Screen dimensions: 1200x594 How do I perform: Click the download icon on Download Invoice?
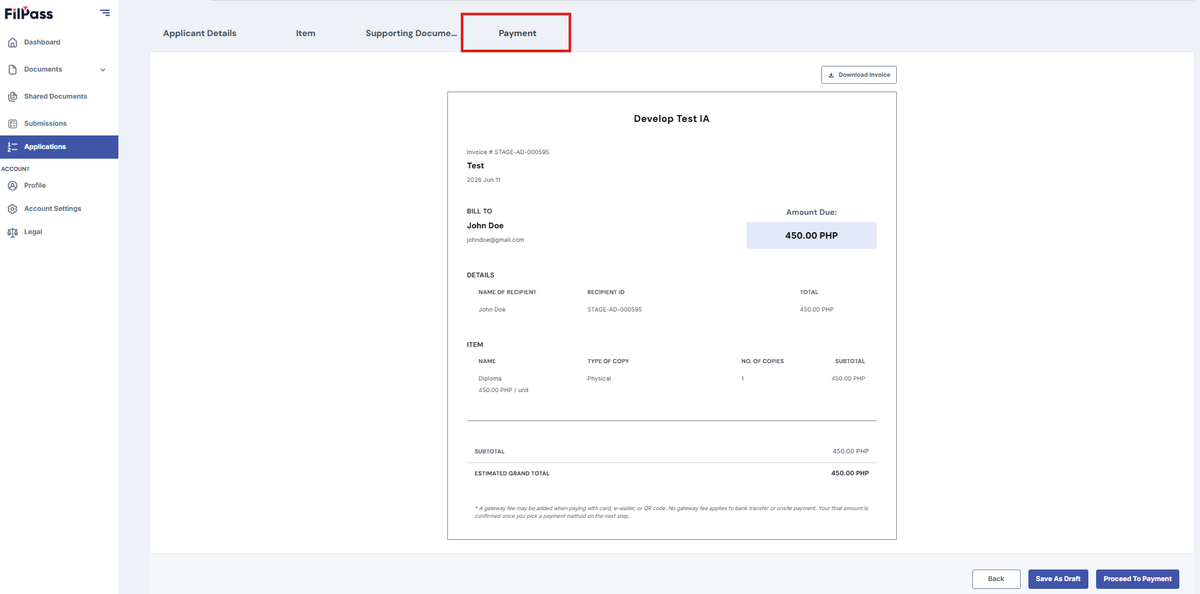831,75
